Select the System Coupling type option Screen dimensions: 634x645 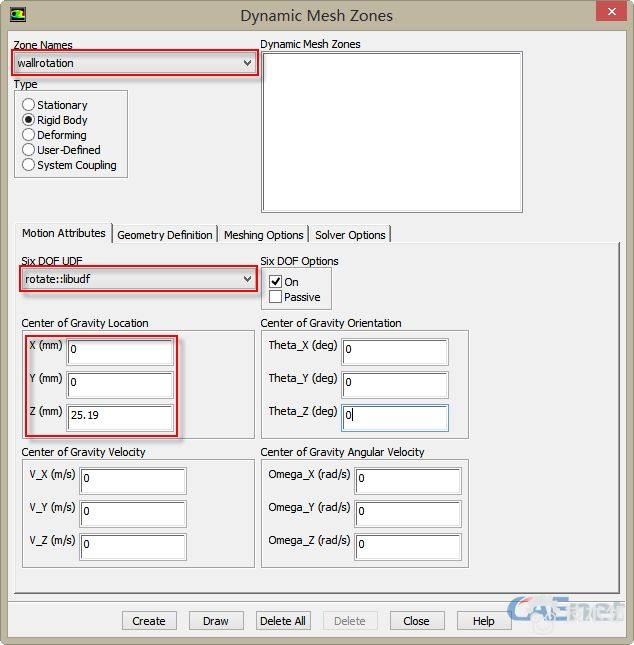point(29,165)
